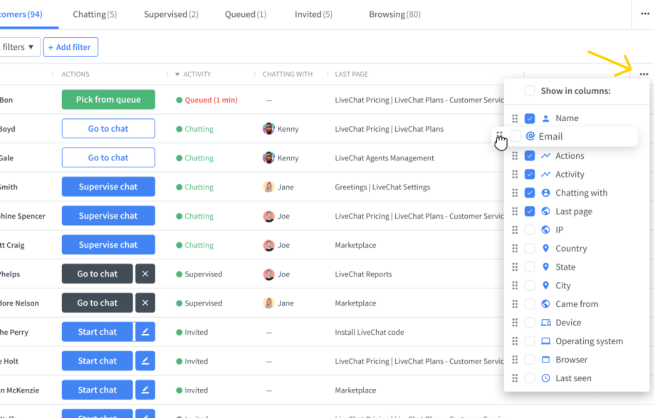Open the three-dot column settings menu
This screenshot has height=418, width=654.
(644, 74)
